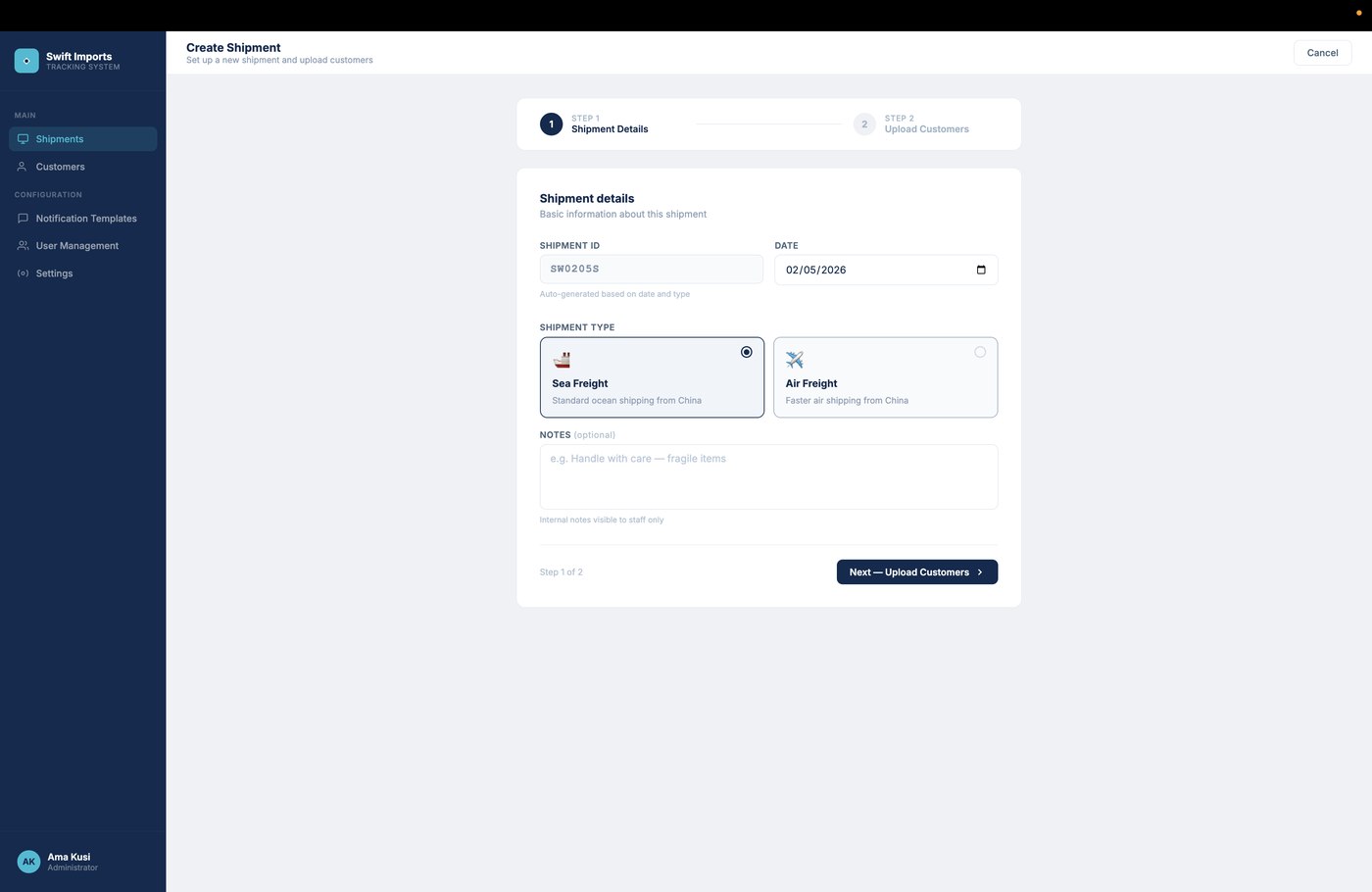Click the AK user avatar
1372x892 pixels.
(28, 862)
